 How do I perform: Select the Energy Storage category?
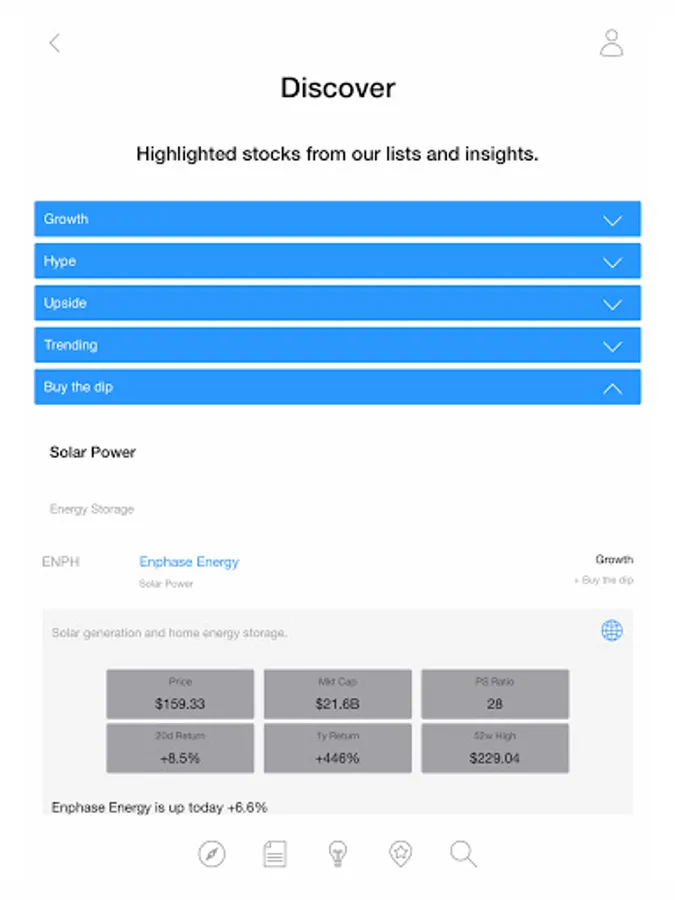point(92,509)
